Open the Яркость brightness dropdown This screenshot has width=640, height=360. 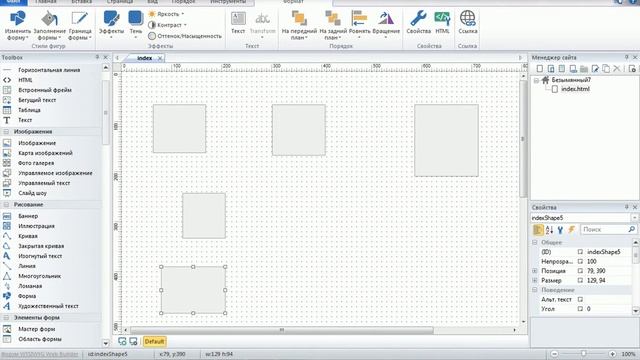click(x=166, y=14)
